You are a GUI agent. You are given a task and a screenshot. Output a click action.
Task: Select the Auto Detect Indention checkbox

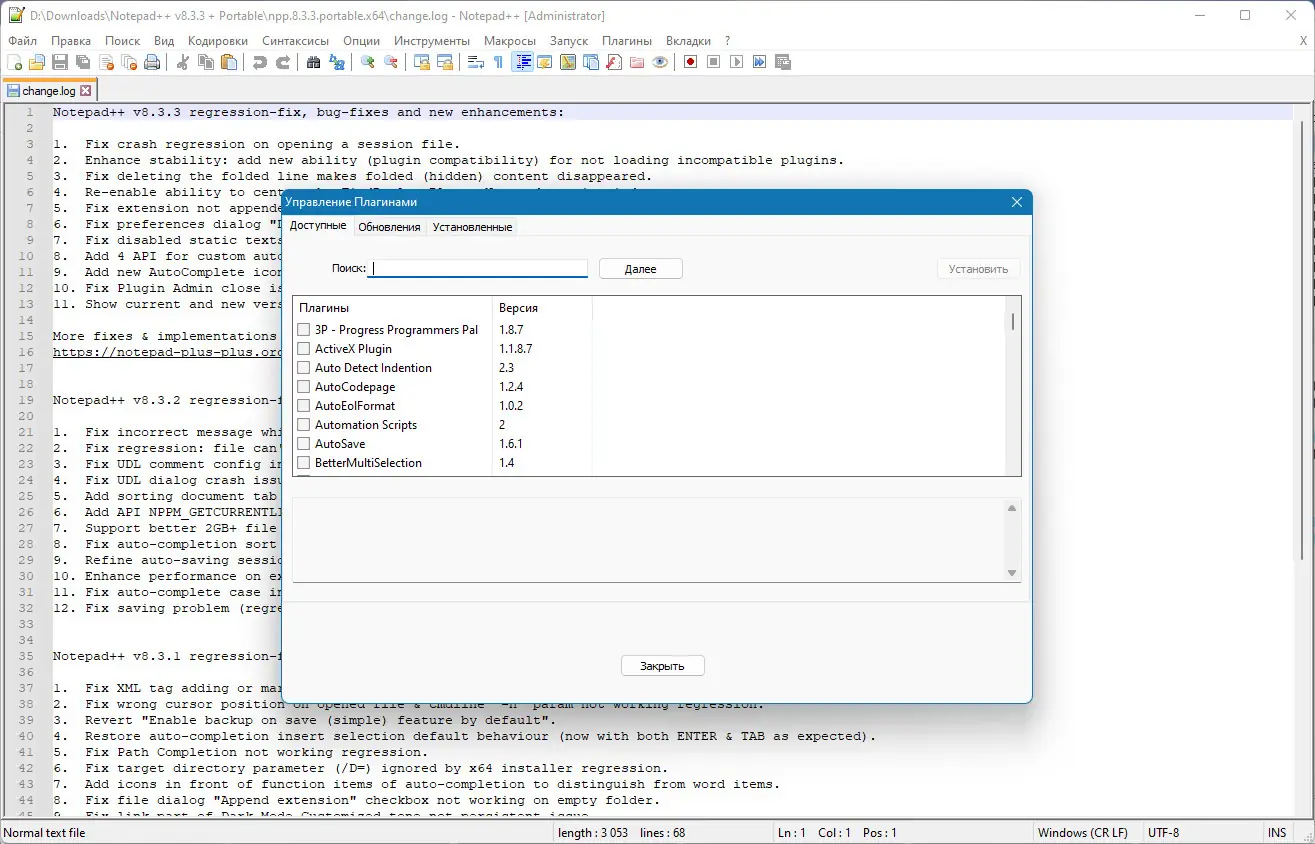[x=304, y=368]
